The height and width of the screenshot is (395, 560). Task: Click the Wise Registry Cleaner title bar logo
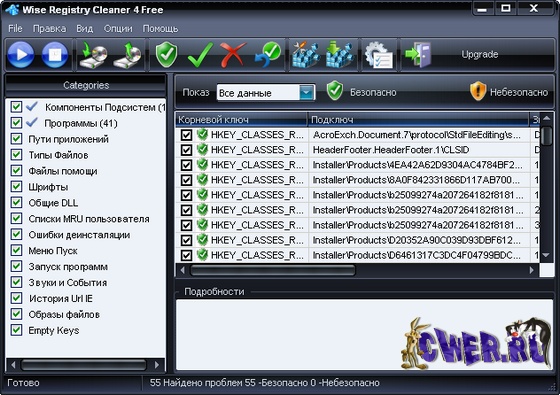coord(12,9)
